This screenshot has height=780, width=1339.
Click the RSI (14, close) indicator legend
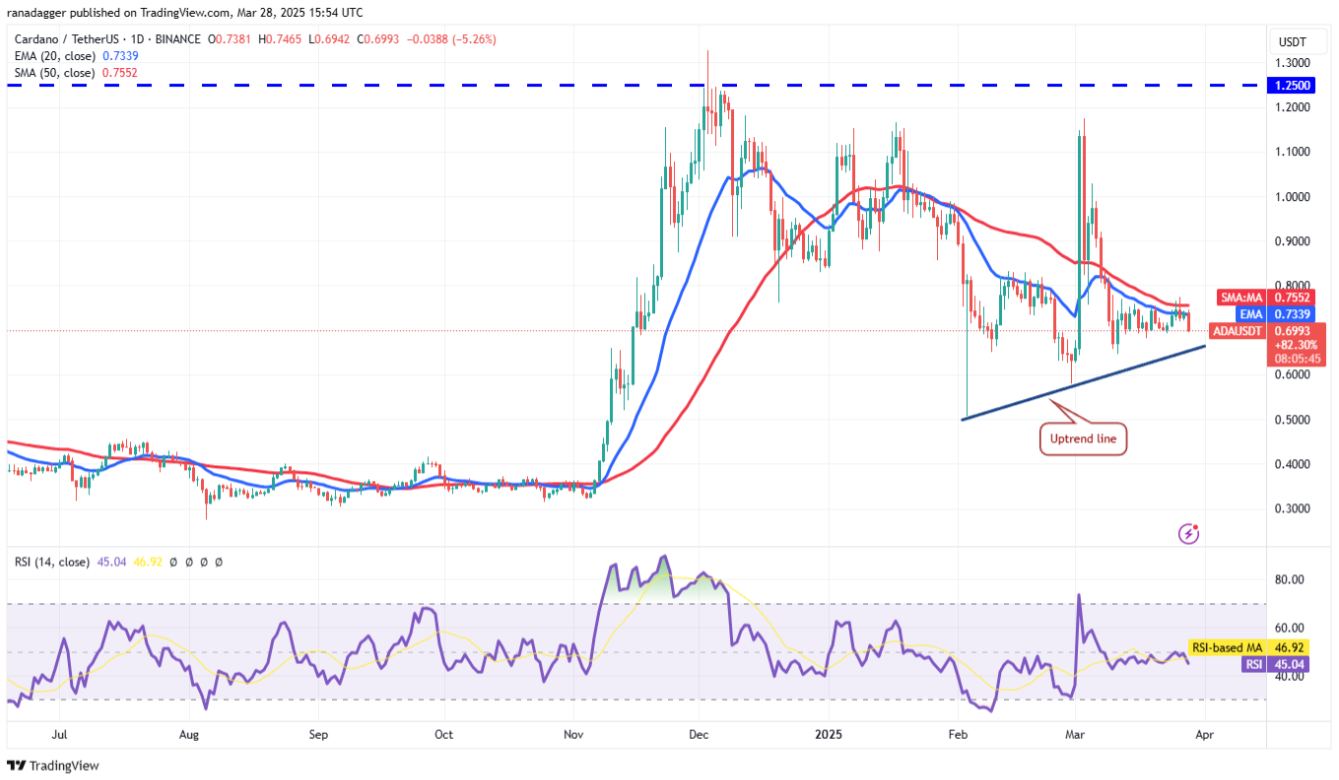[54, 563]
